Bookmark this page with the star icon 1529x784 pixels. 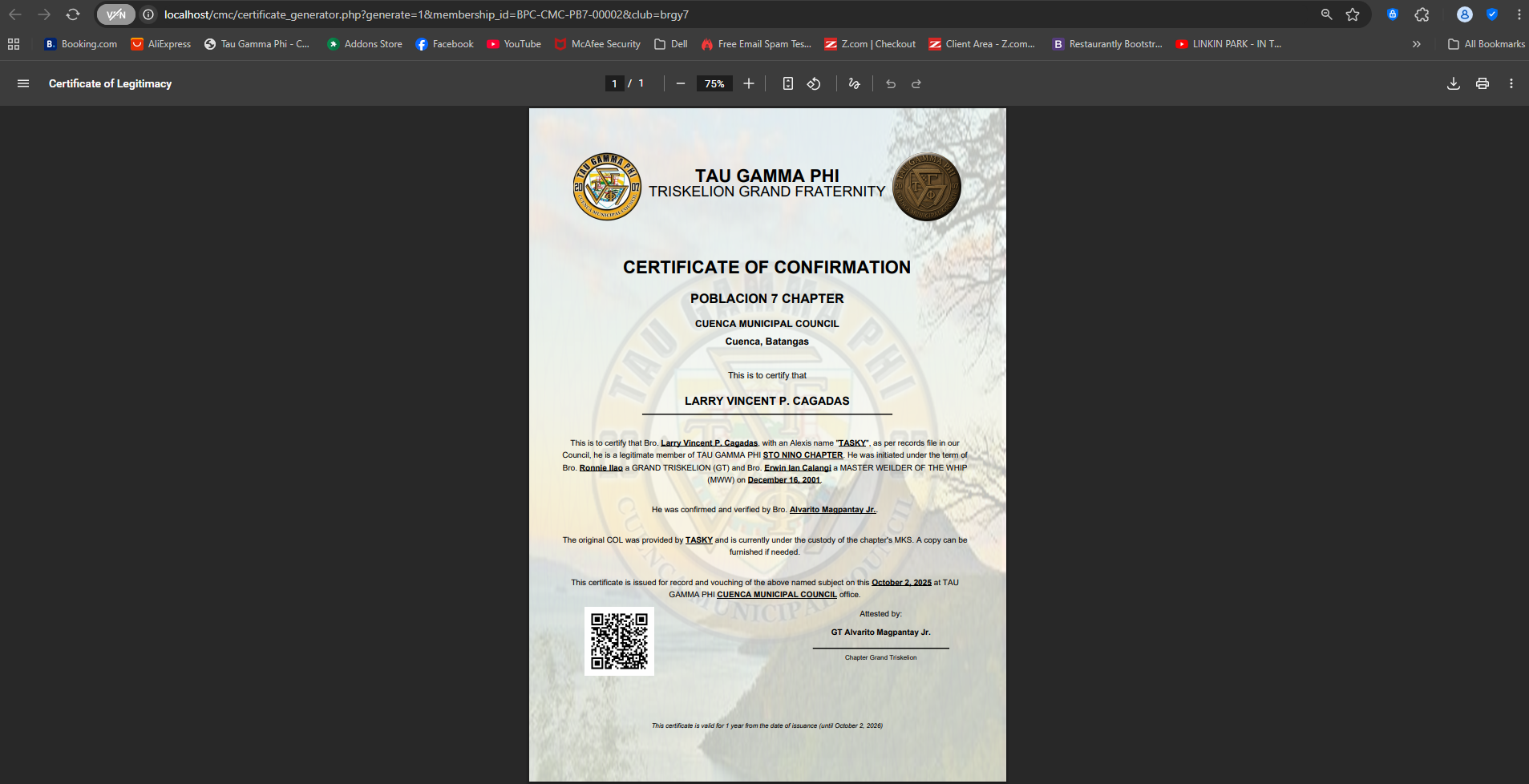(1353, 14)
